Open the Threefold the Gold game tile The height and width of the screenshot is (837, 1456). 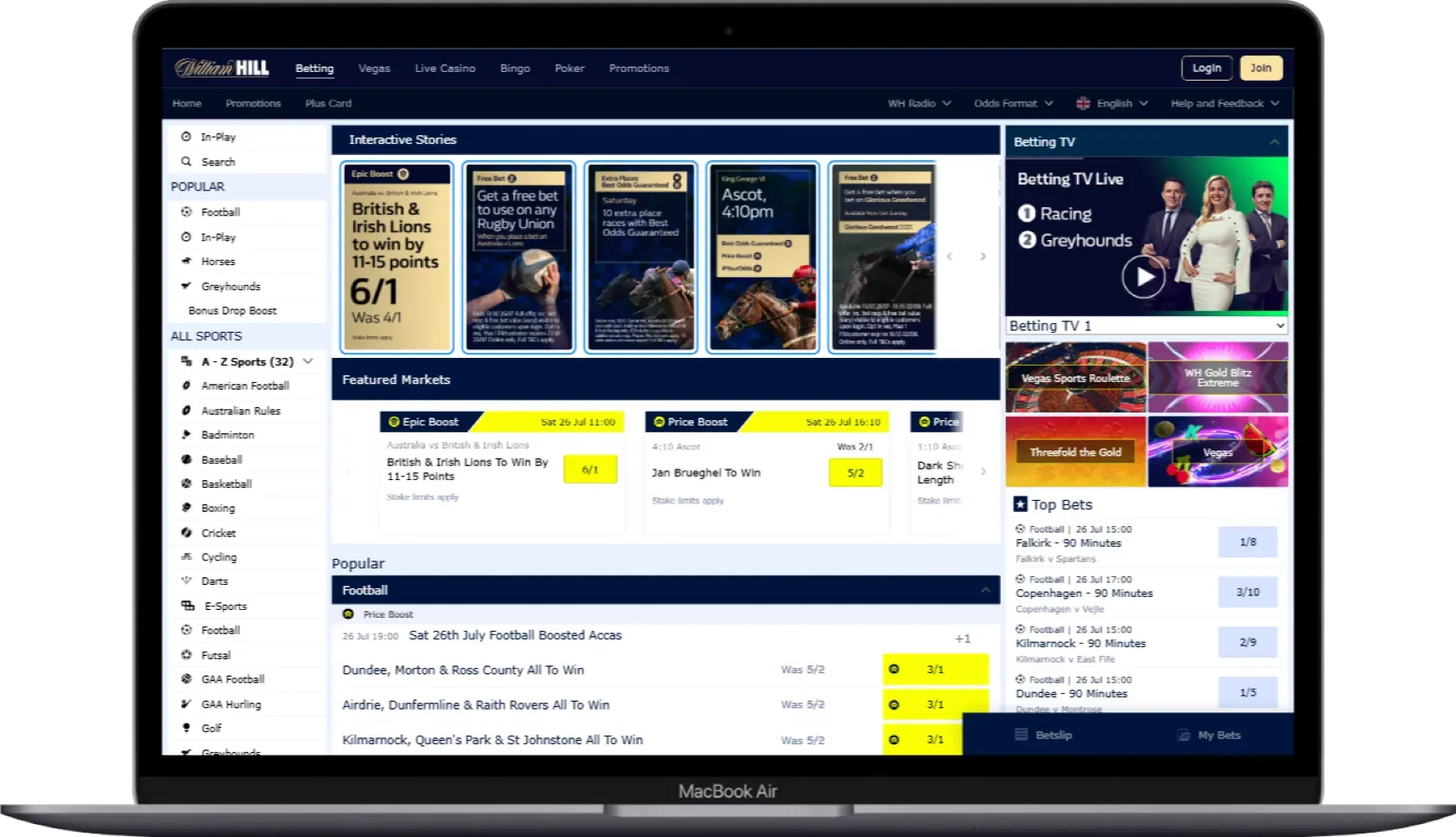(x=1076, y=451)
